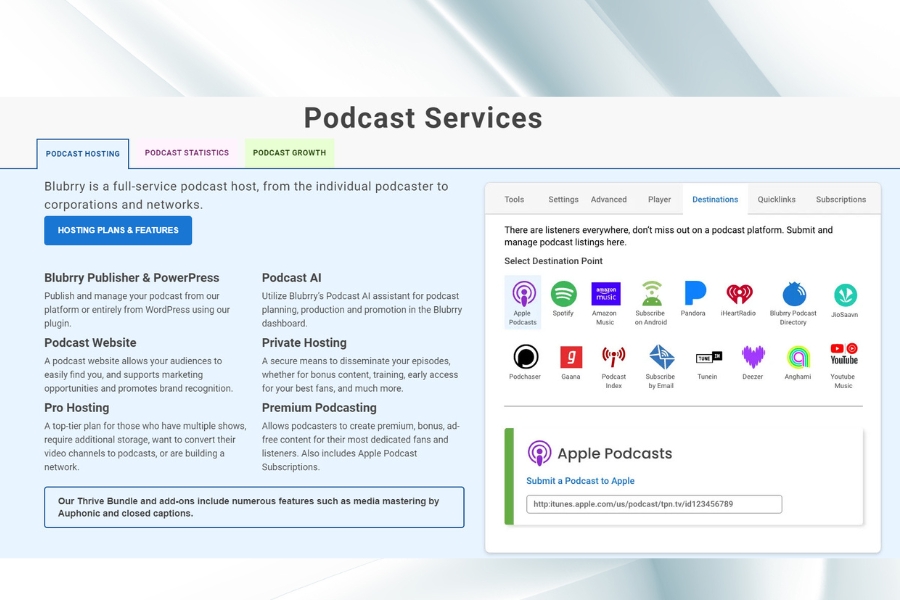
Task: Click the Apple Podcasts logo in the card
Action: coord(539,453)
